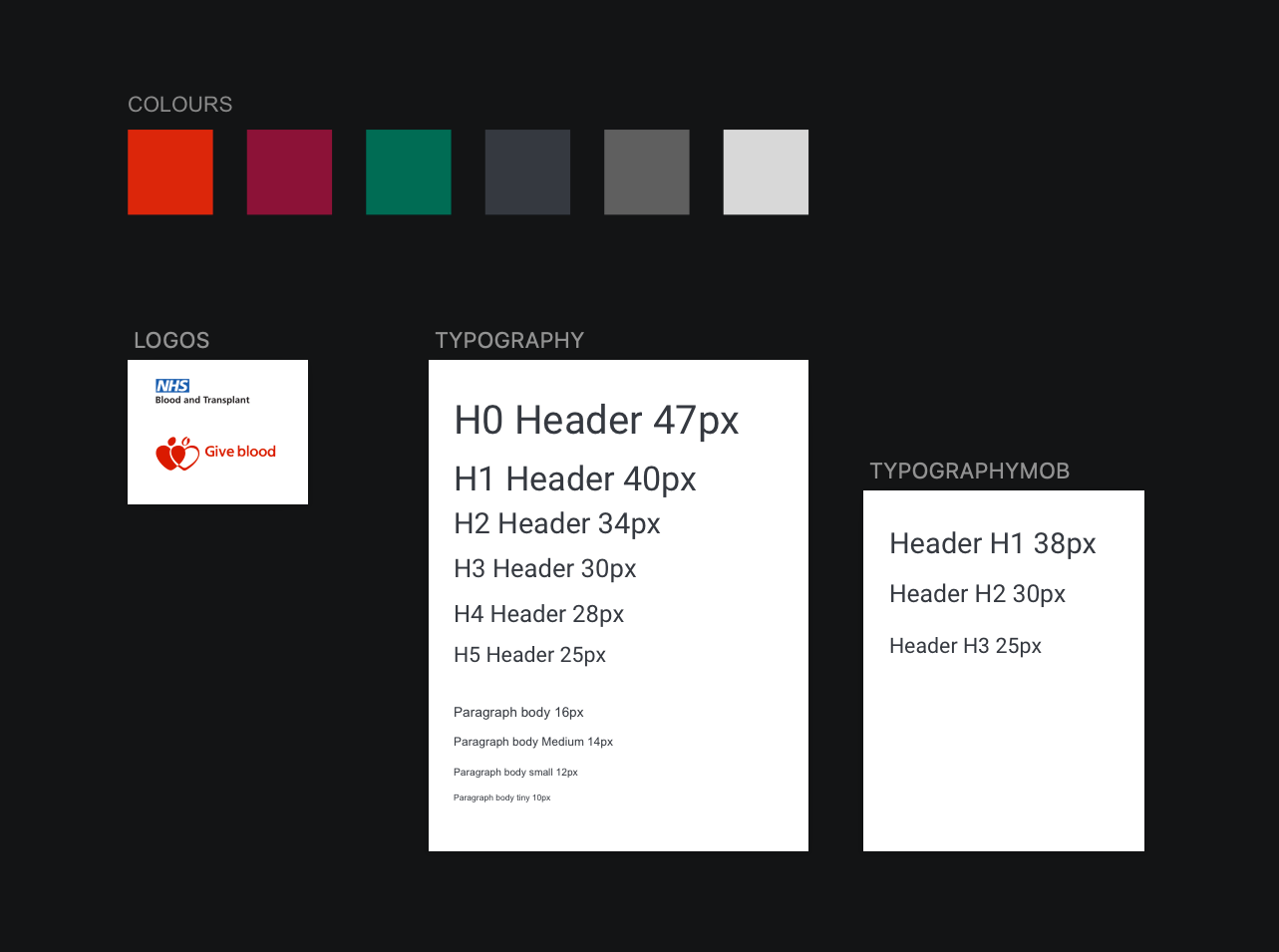The image size is (1279, 952).
Task: Select the light grey colour swatch
Action: pos(766,171)
